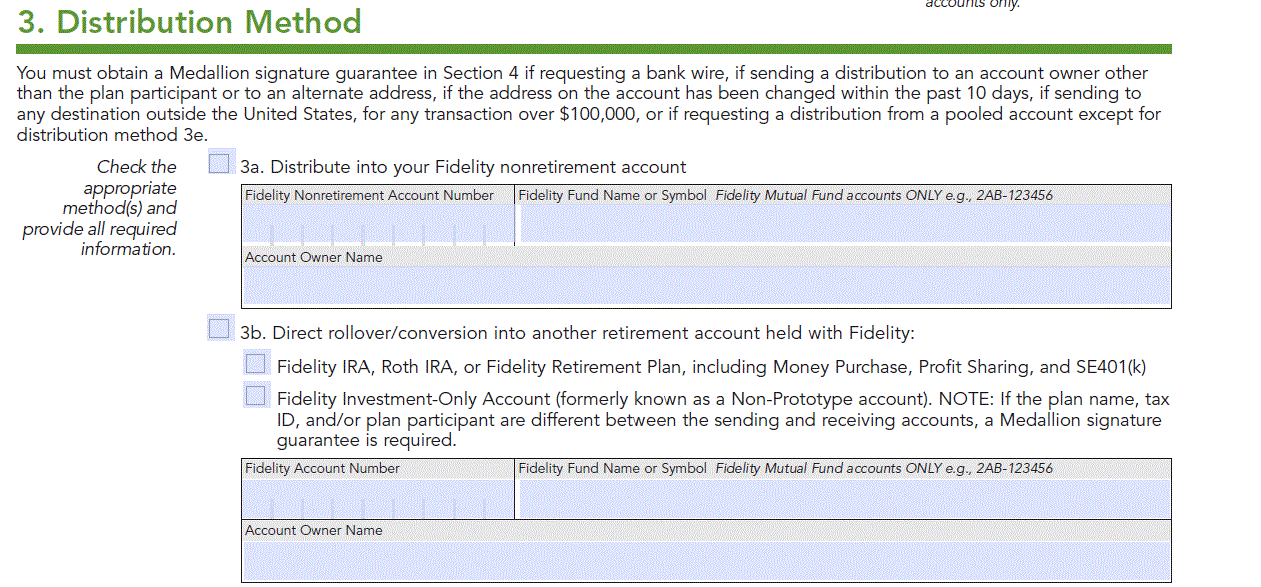Tick the 3b direct rollover/conversion checkbox
The width and height of the screenshot is (1261, 587).
(x=219, y=328)
